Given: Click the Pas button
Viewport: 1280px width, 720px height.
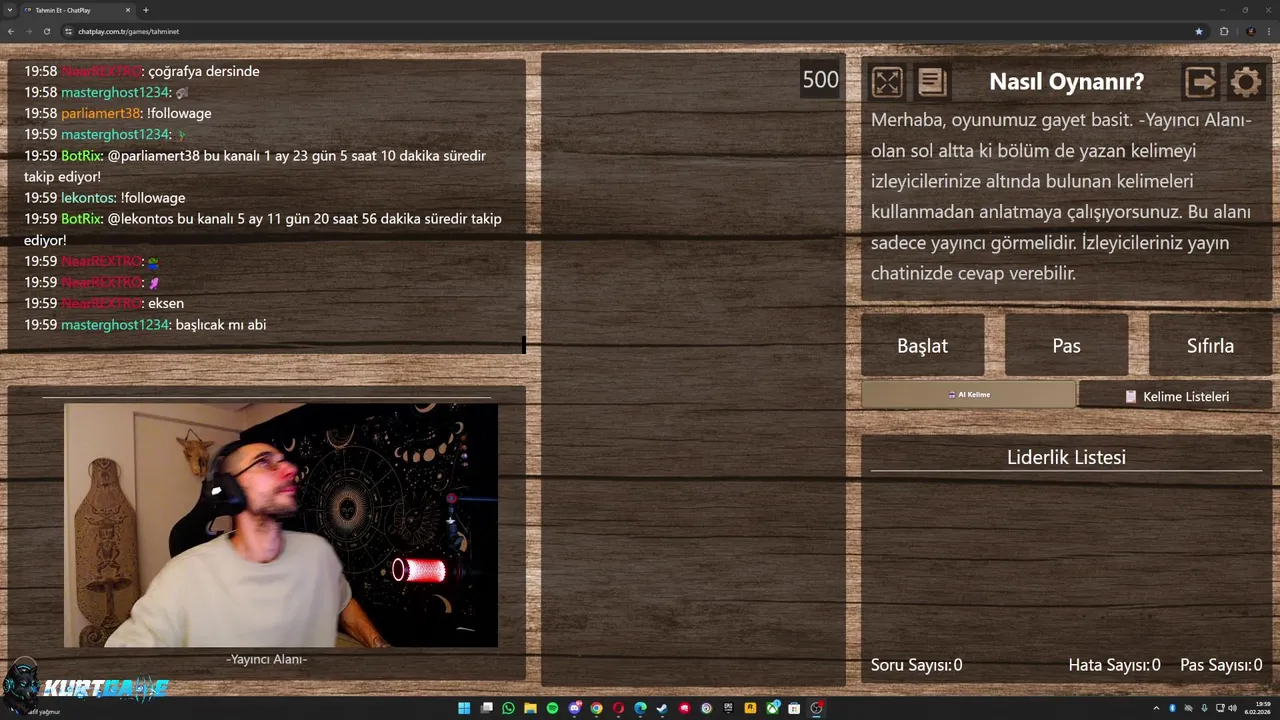Looking at the screenshot, I should pos(1066,345).
